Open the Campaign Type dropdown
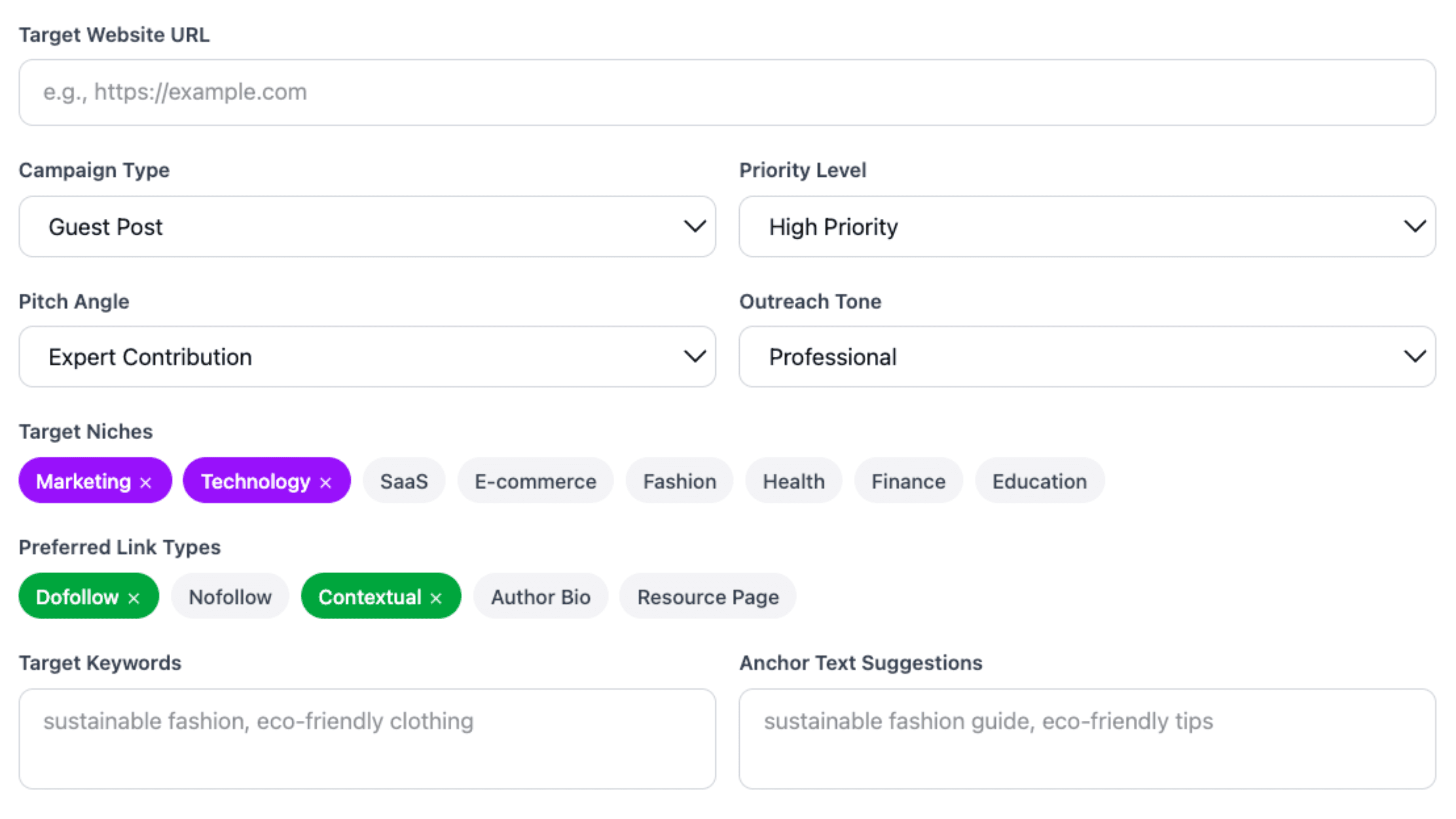Viewport: 1456px width, 819px height. pyautogui.click(x=367, y=226)
